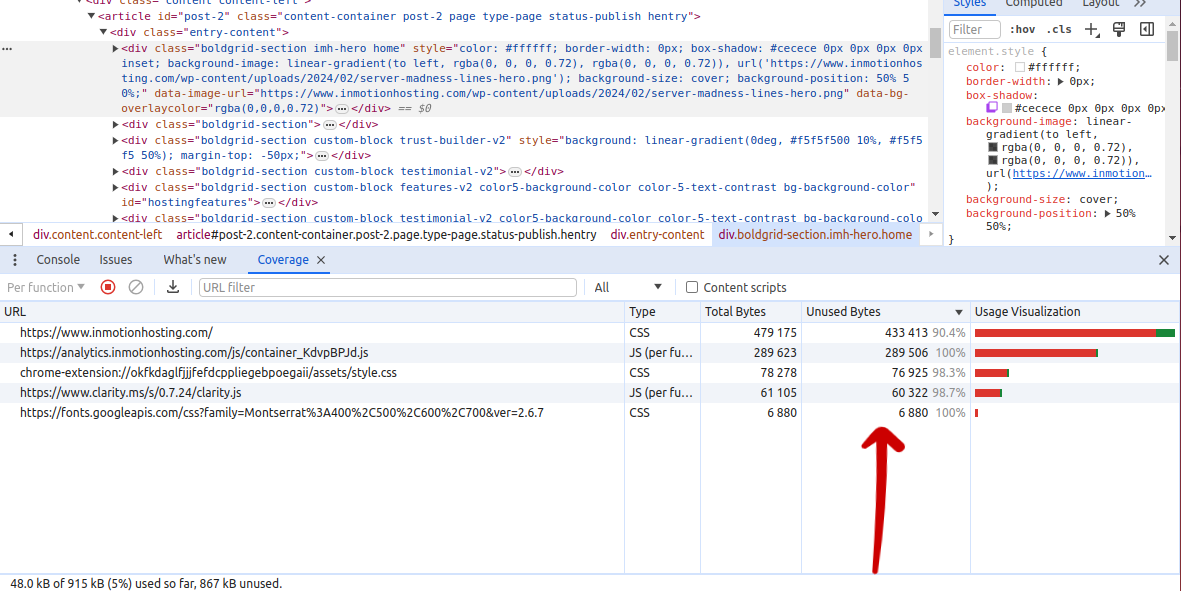
Task: Collapse the article post-2 node
Action: pyautogui.click(x=91, y=16)
